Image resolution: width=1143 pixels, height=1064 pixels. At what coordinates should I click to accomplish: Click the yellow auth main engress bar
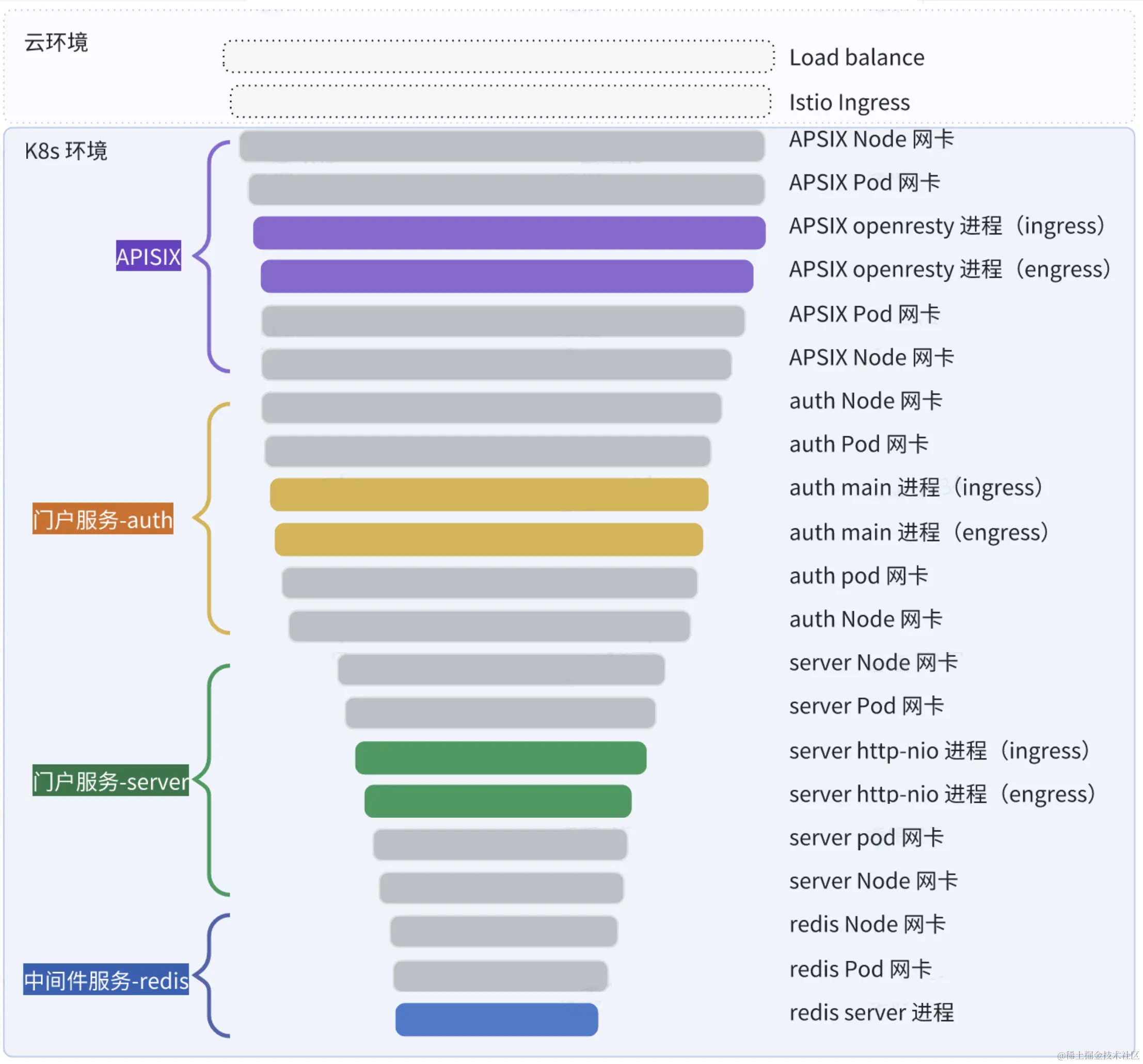pyautogui.click(x=489, y=539)
